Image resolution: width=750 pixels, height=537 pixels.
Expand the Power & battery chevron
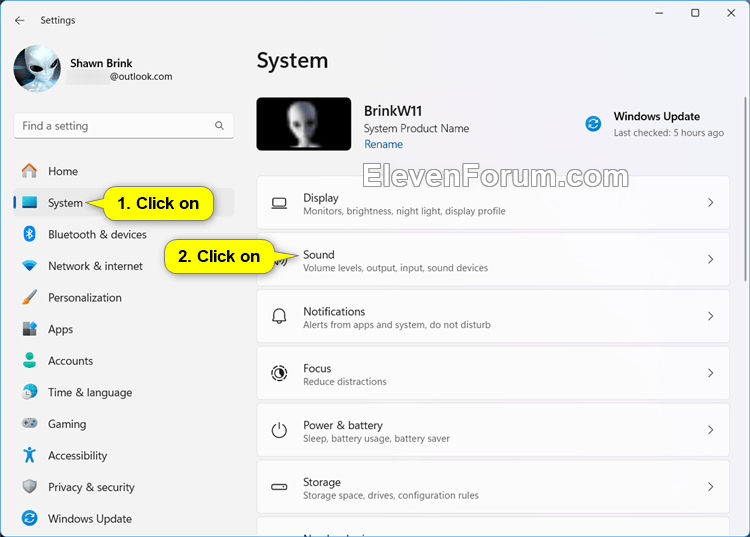[x=710, y=430]
